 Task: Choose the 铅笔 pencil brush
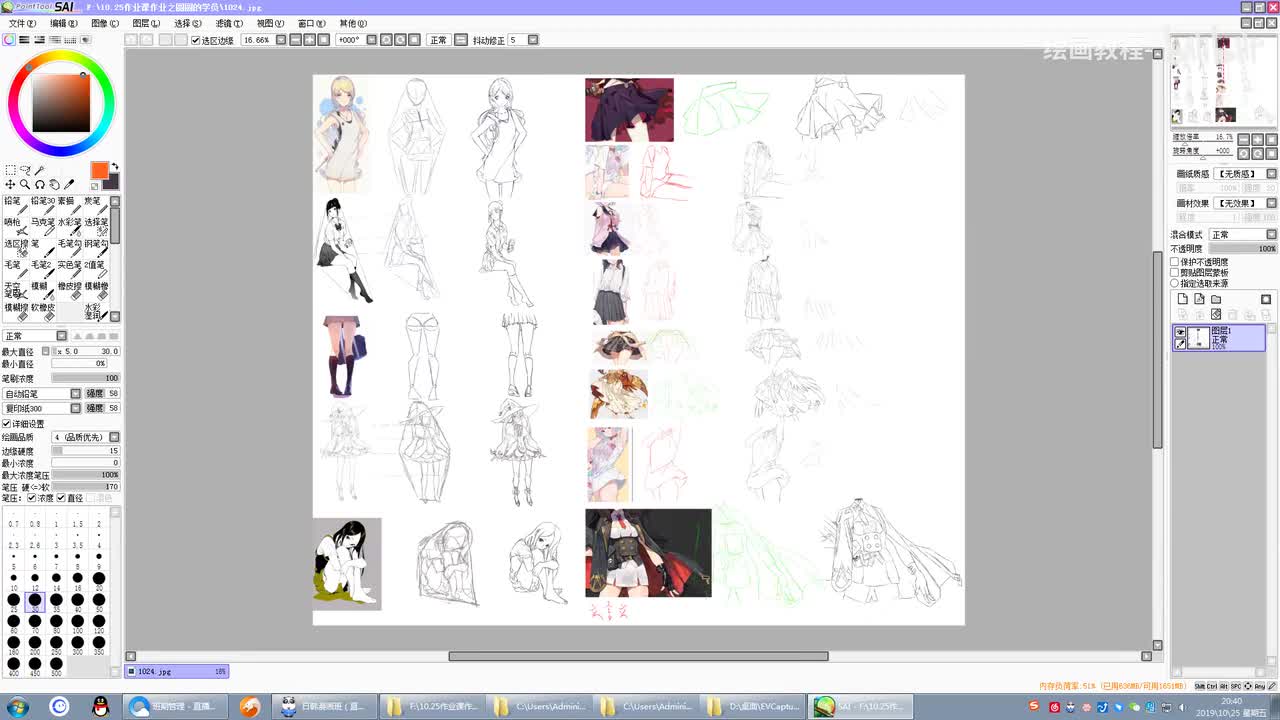[x=15, y=206]
